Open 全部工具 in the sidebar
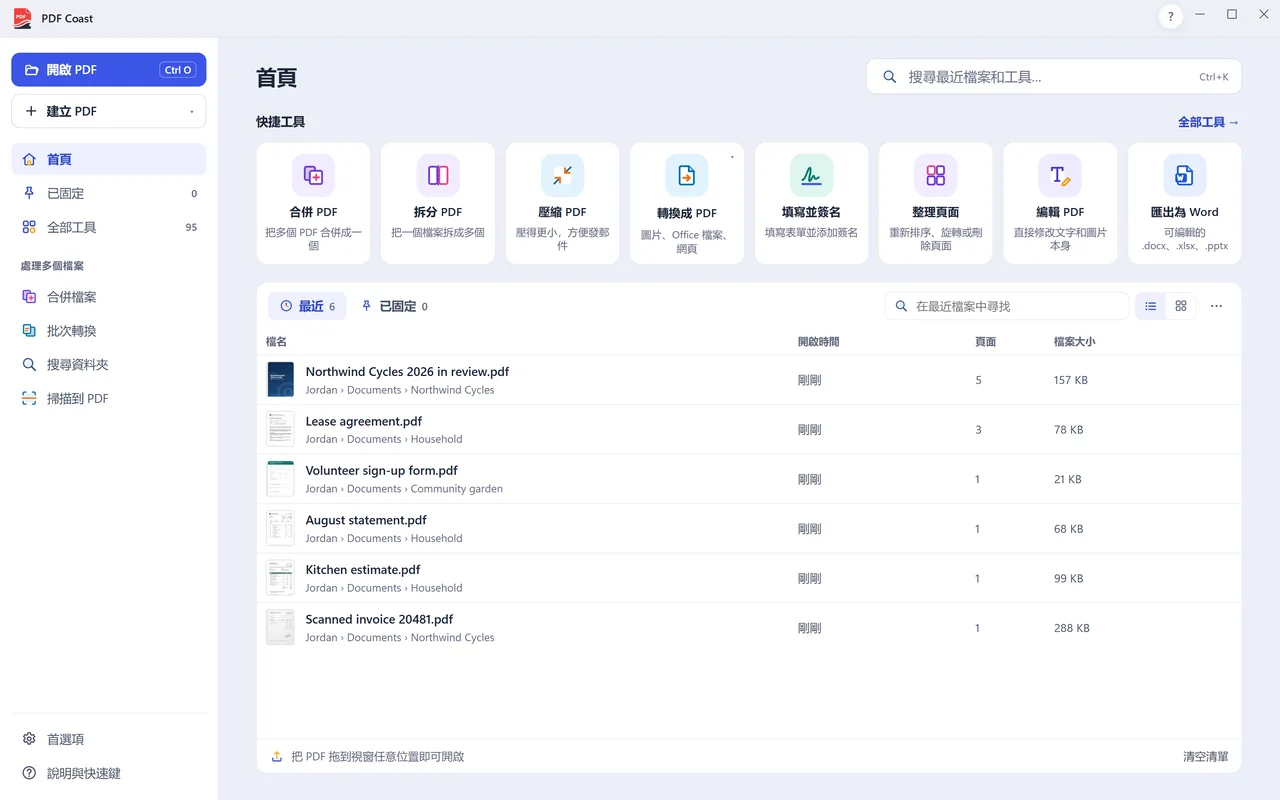This screenshot has height=800, width=1280. tap(109, 227)
